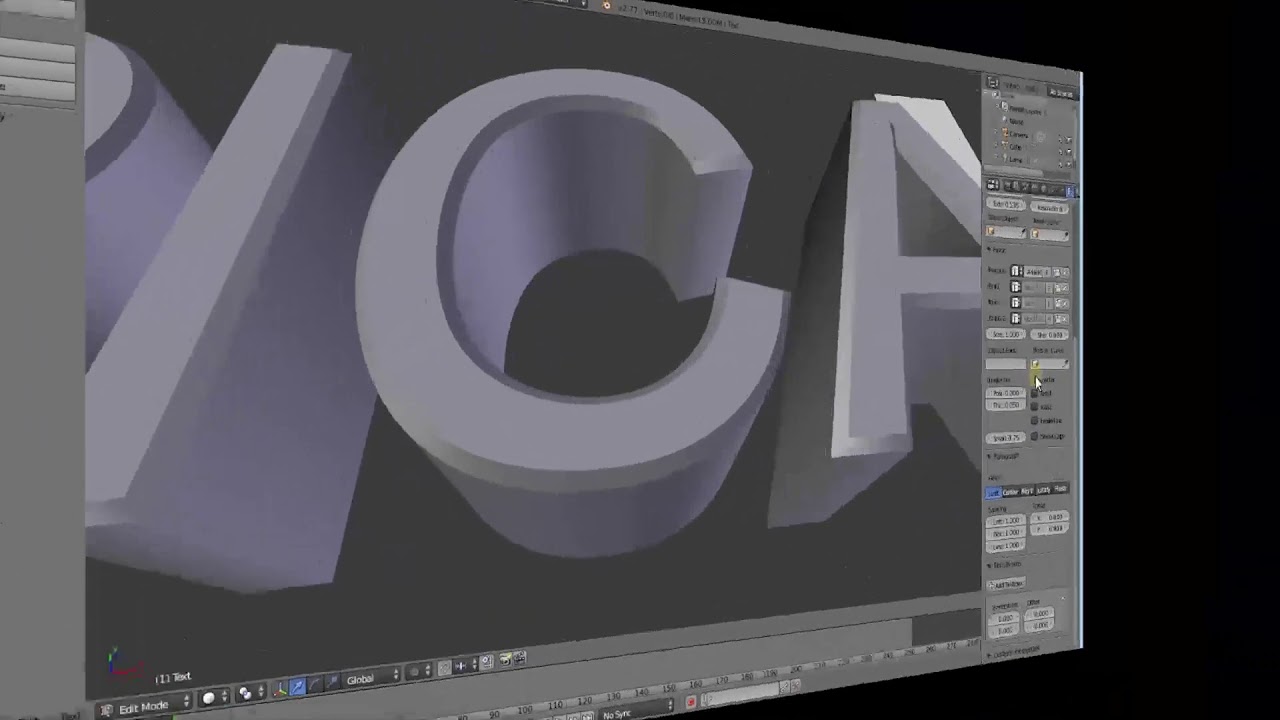1280x720 pixels.
Task: Browse font for the Regular row
Action: coord(1017,271)
